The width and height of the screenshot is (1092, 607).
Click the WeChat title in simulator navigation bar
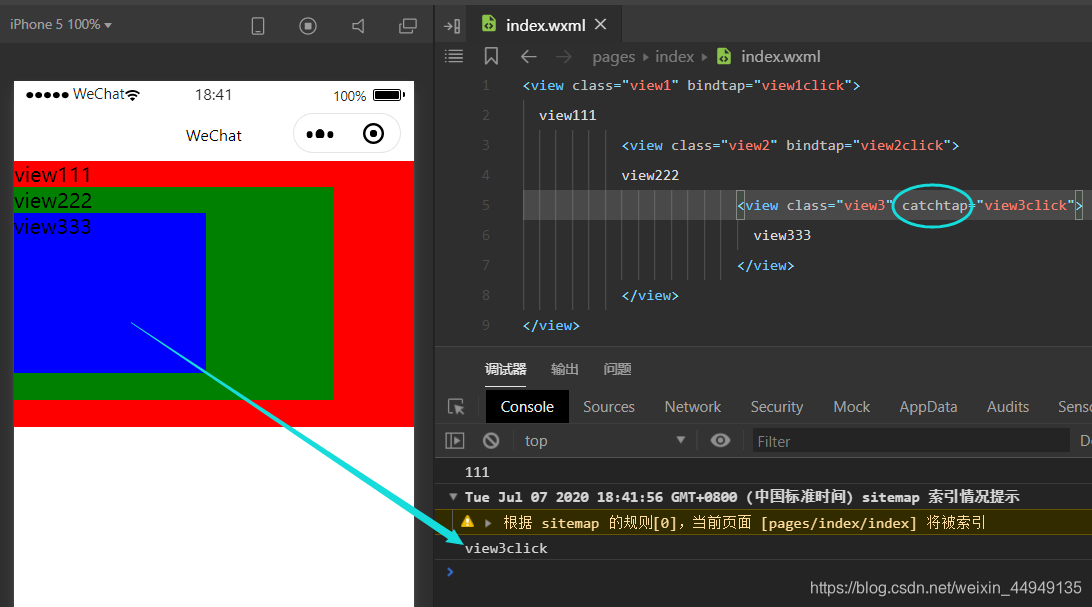(214, 136)
